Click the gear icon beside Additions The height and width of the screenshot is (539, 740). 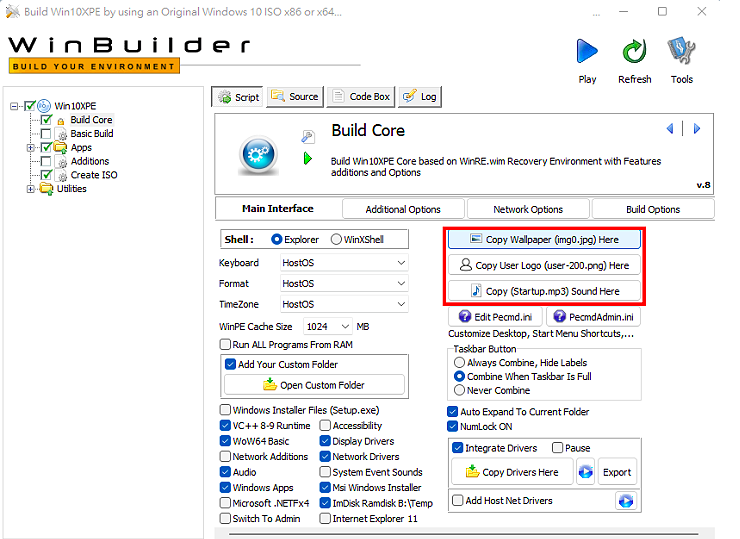[62, 162]
